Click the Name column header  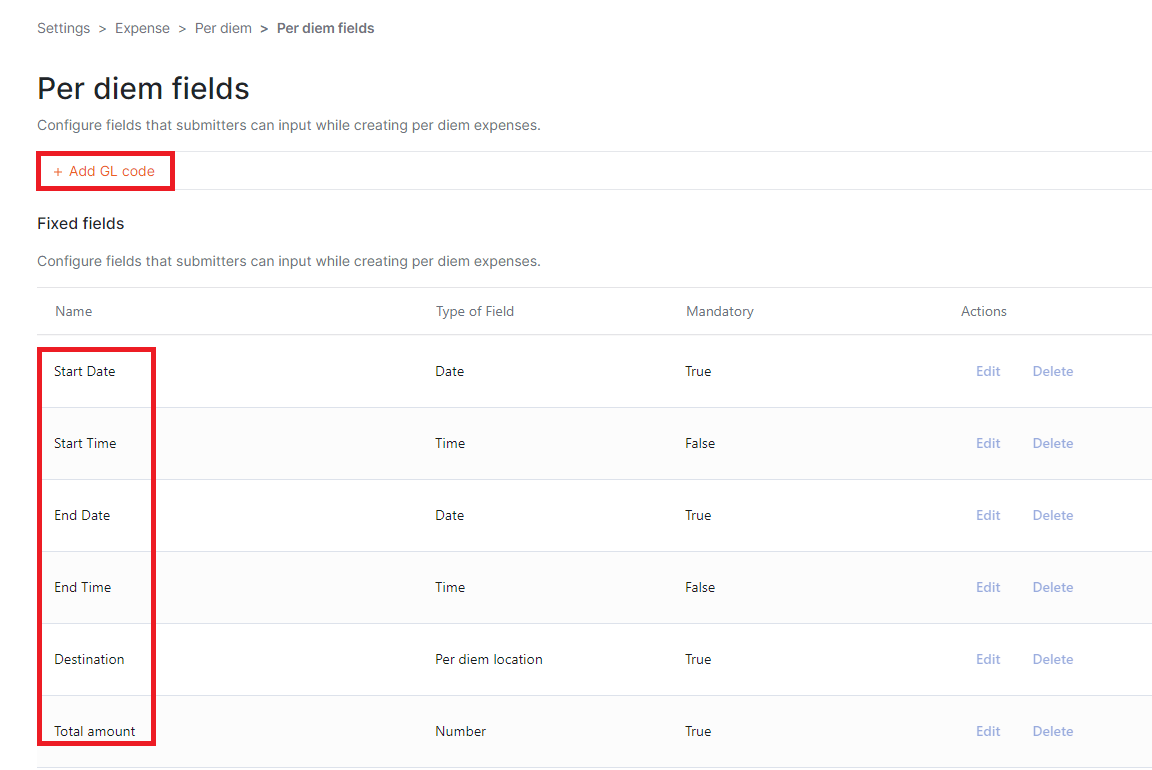click(73, 312)
